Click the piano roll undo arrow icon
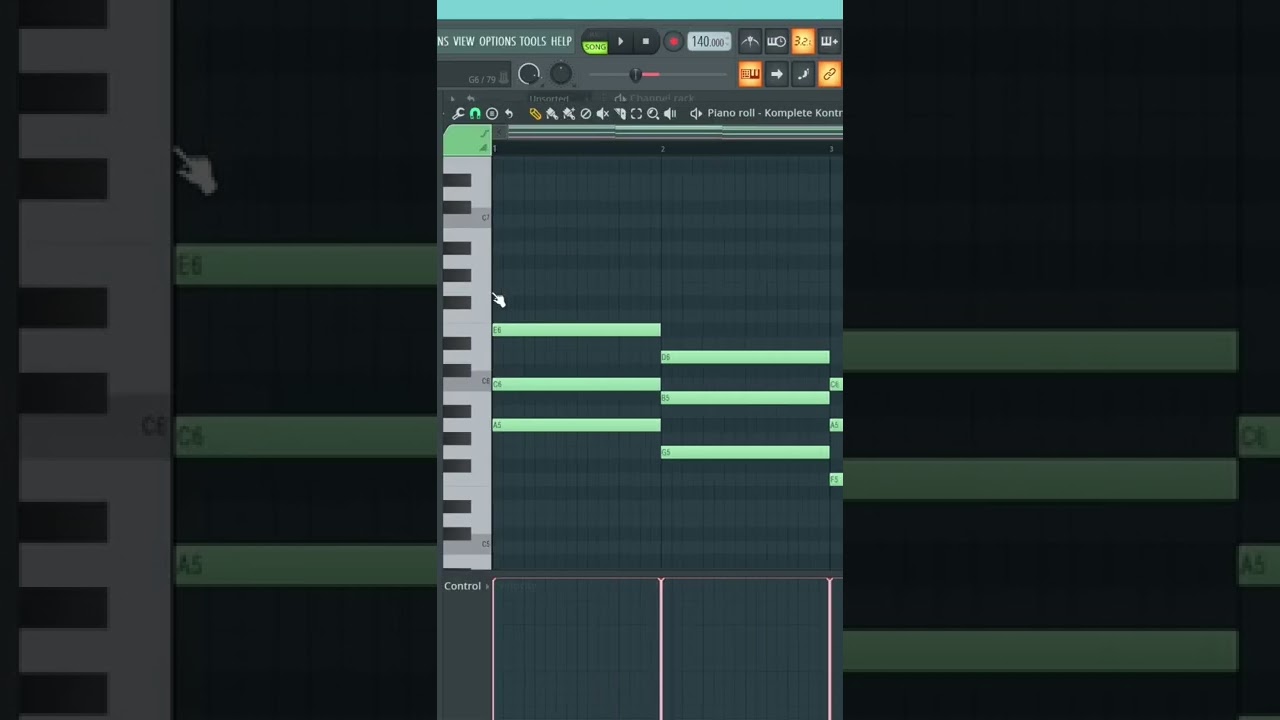Image resolution: width=1280 pixels, height=720 pixels. (x=509, y=114)
